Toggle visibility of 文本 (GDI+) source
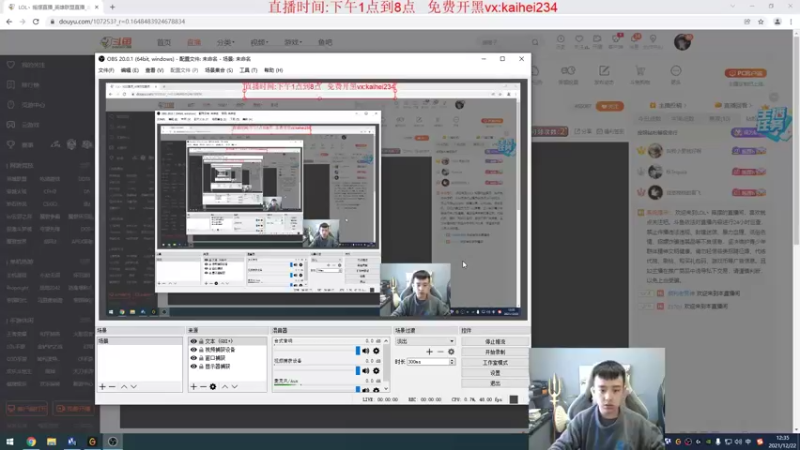This screenshot has width=800, height=450. (193, 341)
